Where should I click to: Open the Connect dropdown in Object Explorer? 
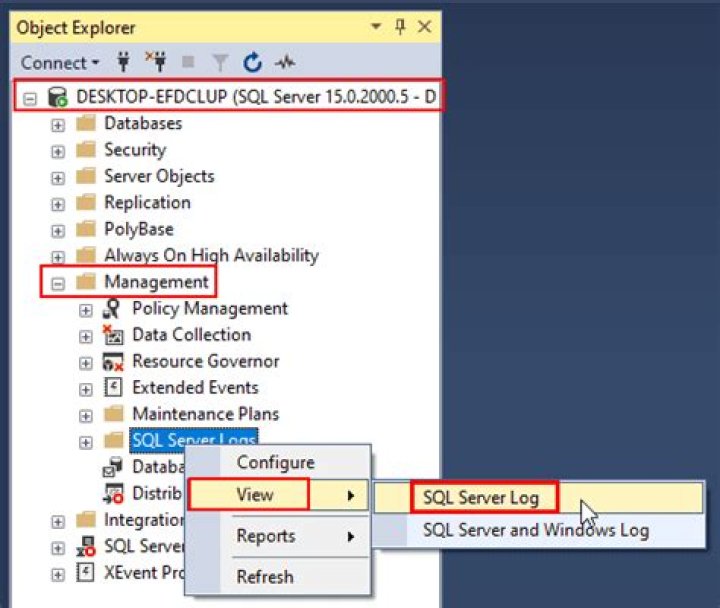pyautogui.click(x=60, y=63)
